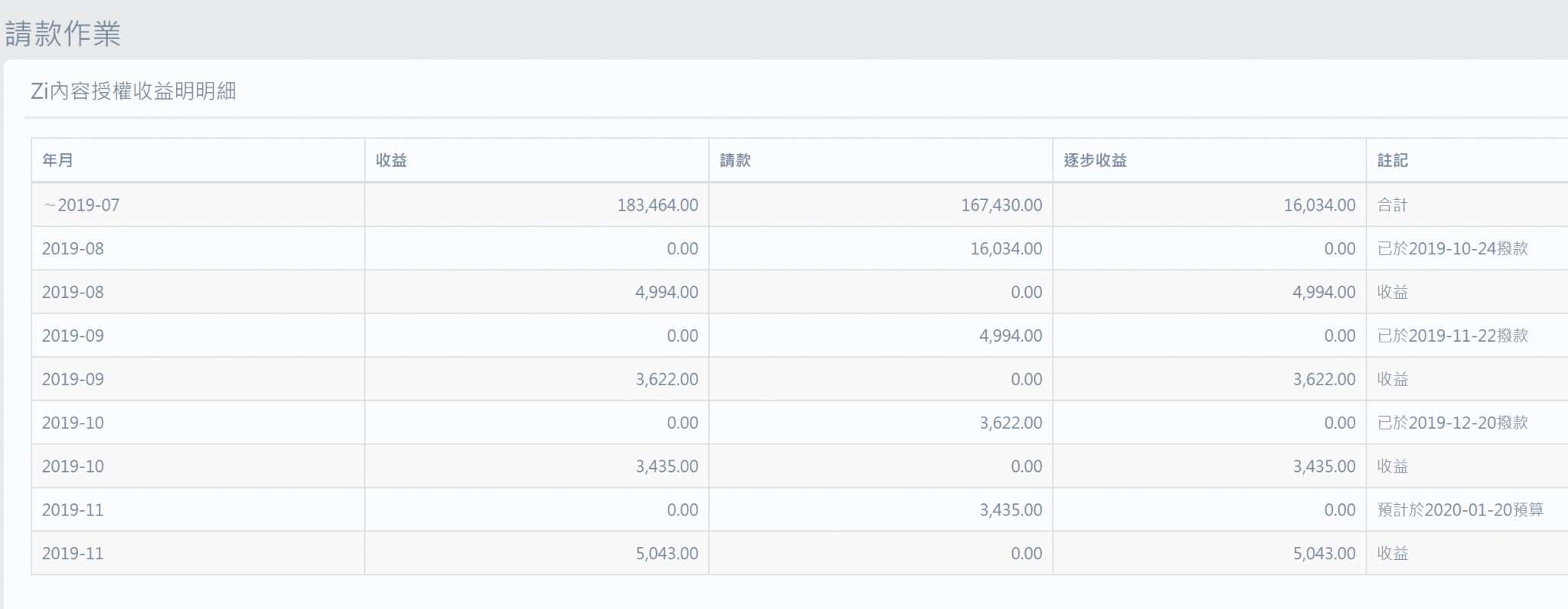Click the 預計於2020-01-20預算 note
The width and height of the screenshot is (1568, 609).
point(1460,510)
